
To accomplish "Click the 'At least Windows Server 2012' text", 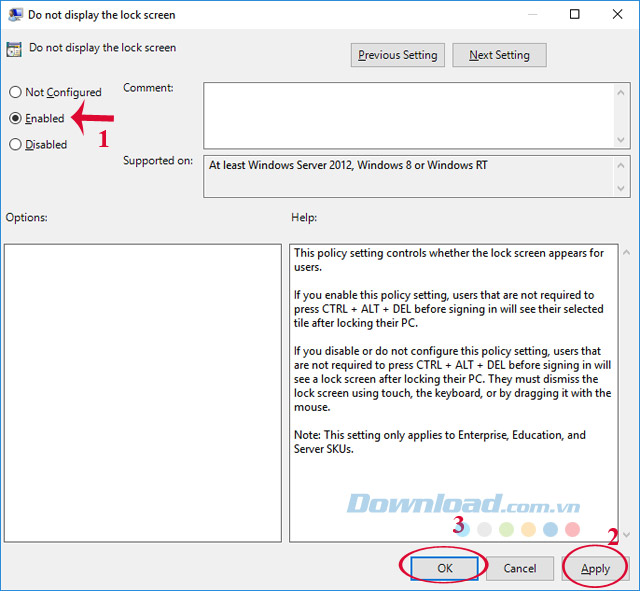I will 348,165.
